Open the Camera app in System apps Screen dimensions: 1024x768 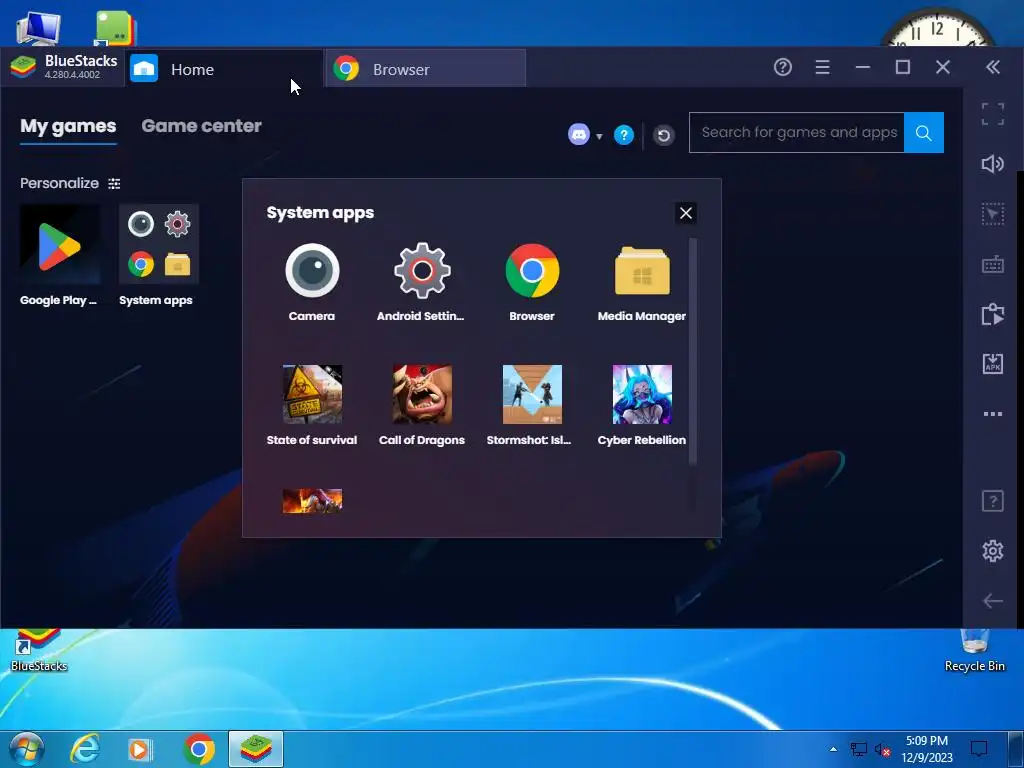tap(312, 270)
